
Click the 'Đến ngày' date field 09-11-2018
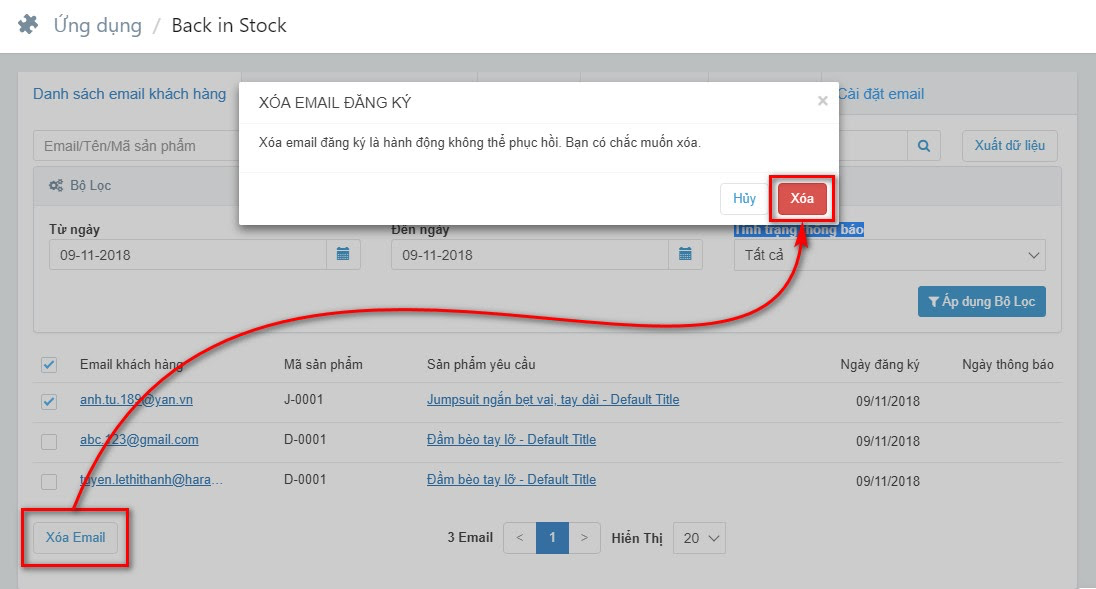click(x=530, y=255)
